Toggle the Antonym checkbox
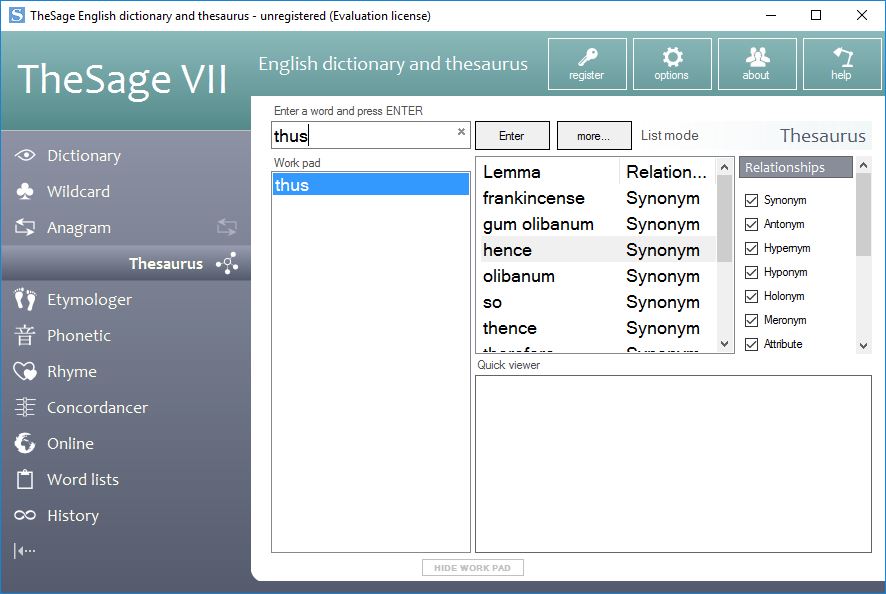Viewport: 886px width, 594px height. tap(751, 224)
